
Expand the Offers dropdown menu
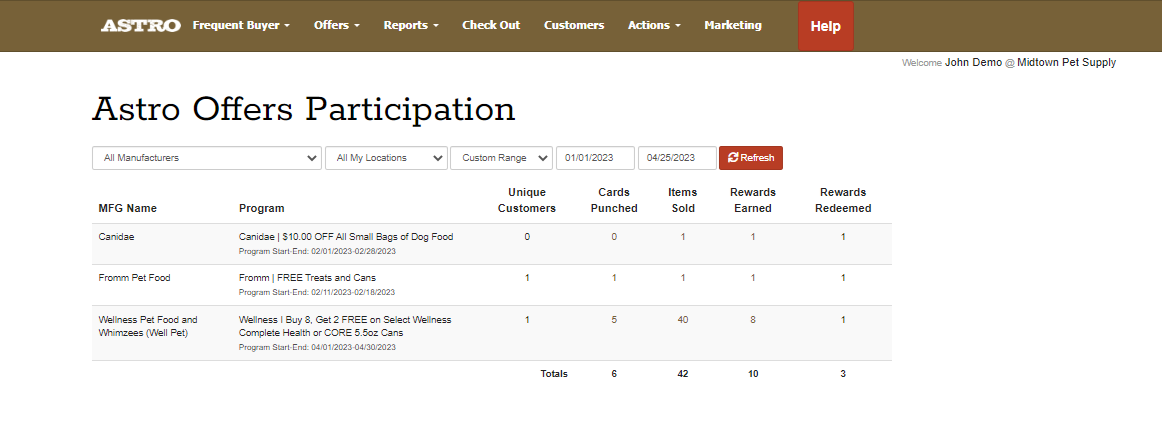[336, 25]
